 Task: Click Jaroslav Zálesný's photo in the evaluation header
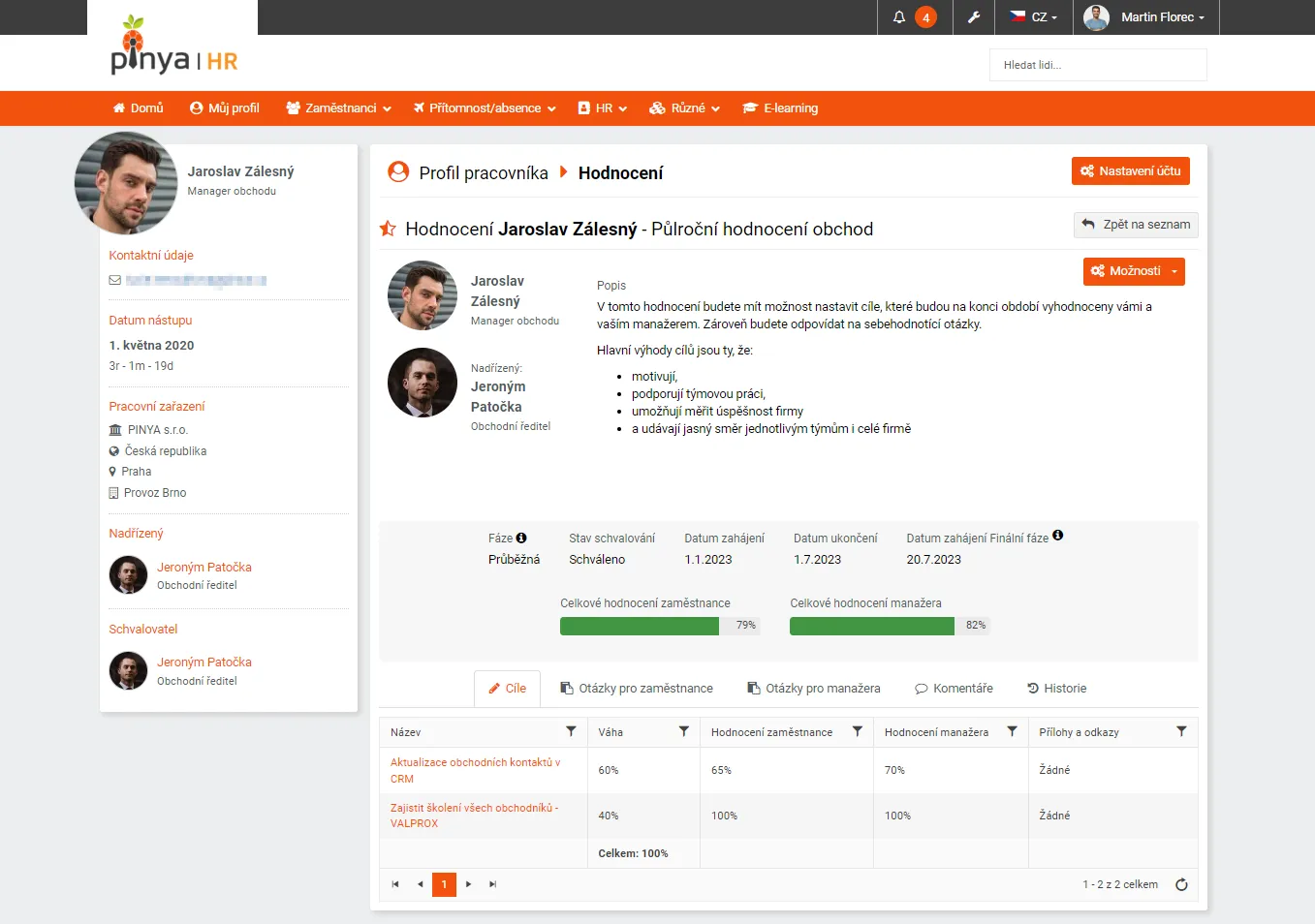(423, 295)
